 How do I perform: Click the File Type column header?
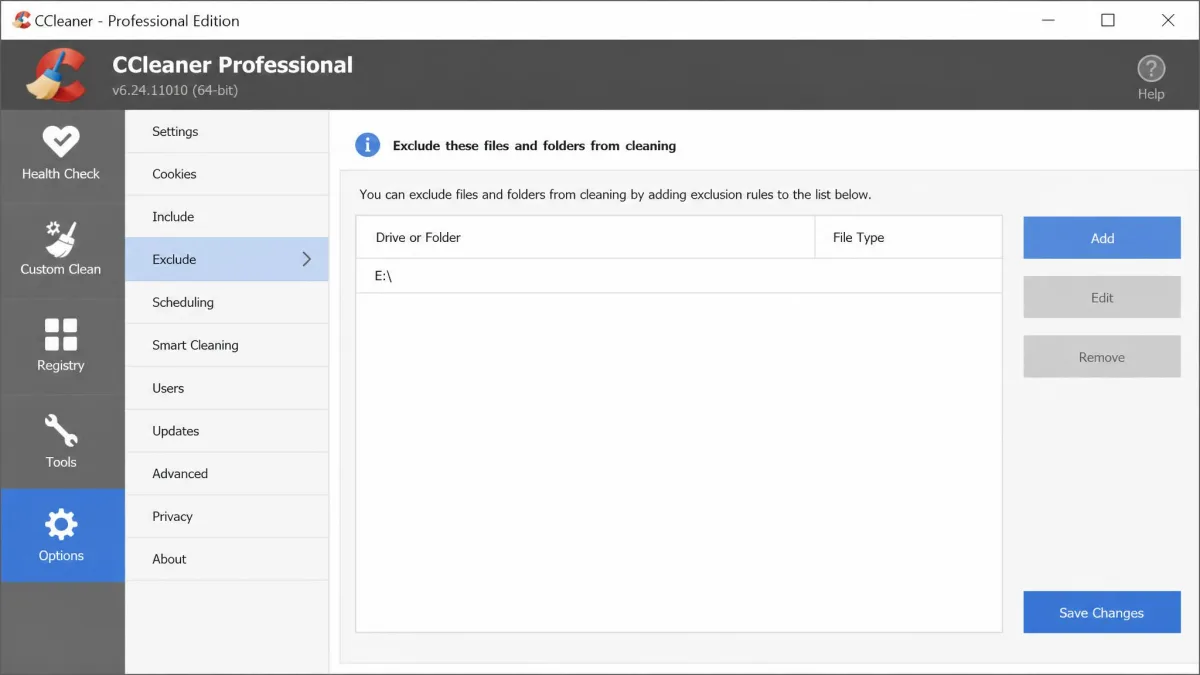click(909, 237)
